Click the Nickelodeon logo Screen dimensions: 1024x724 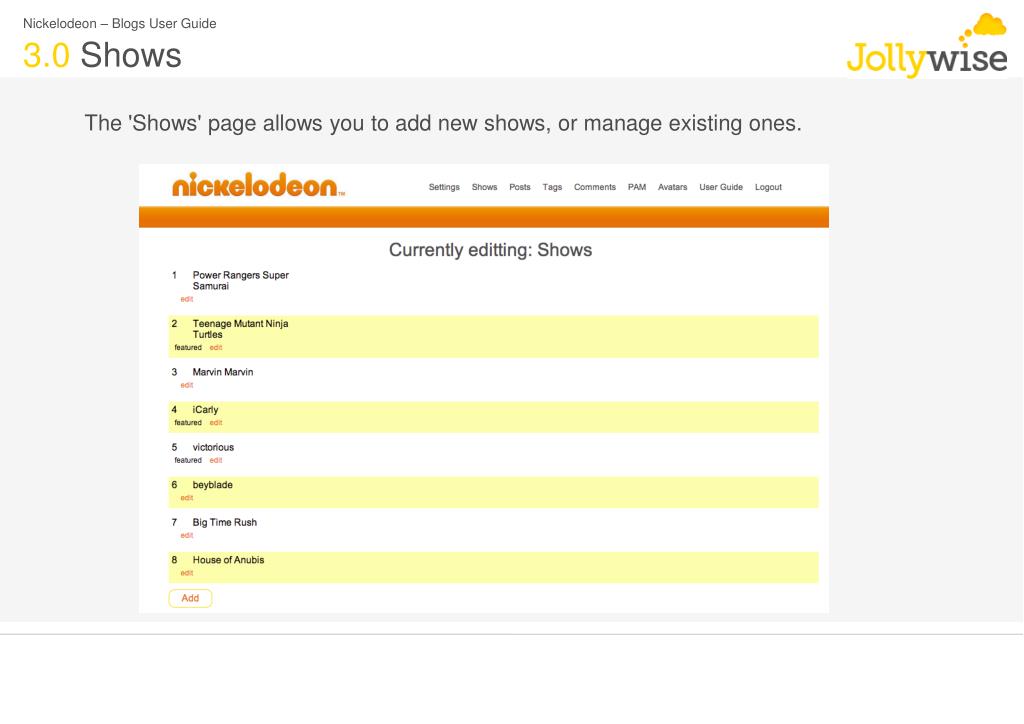click(258, 185)
